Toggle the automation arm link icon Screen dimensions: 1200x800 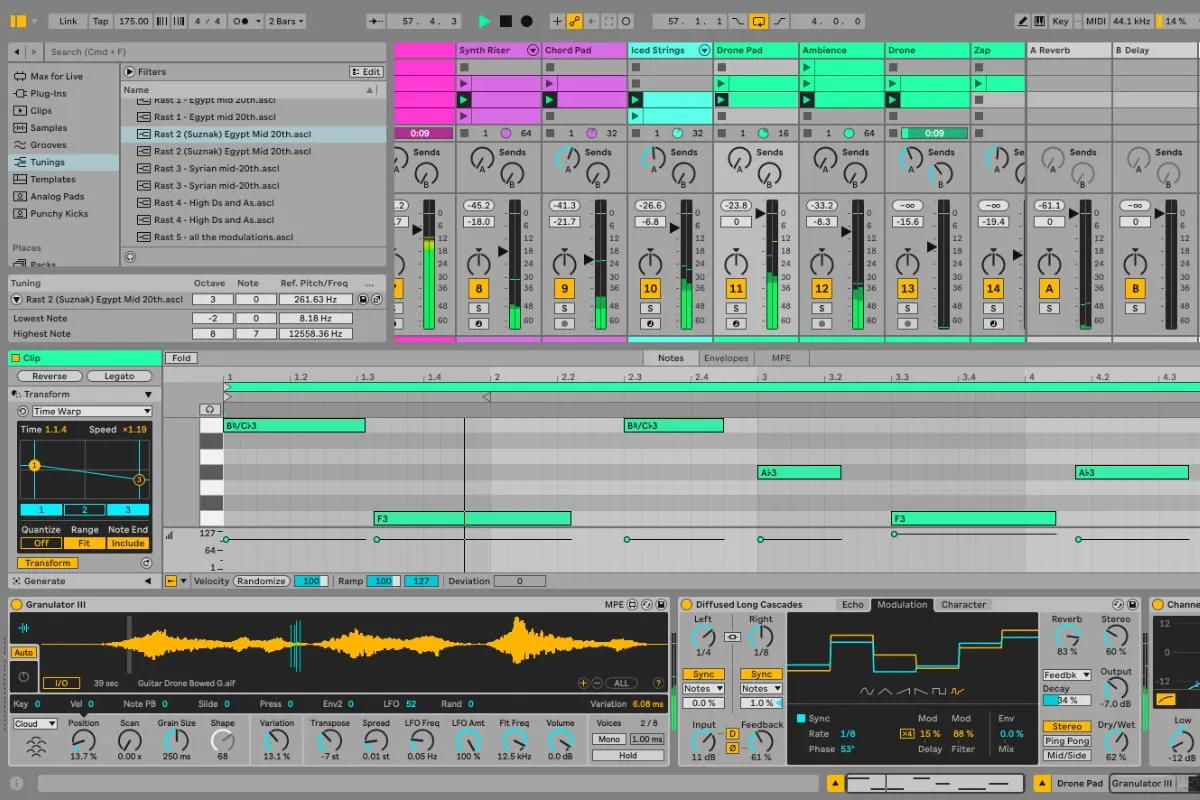click(575, 21)
